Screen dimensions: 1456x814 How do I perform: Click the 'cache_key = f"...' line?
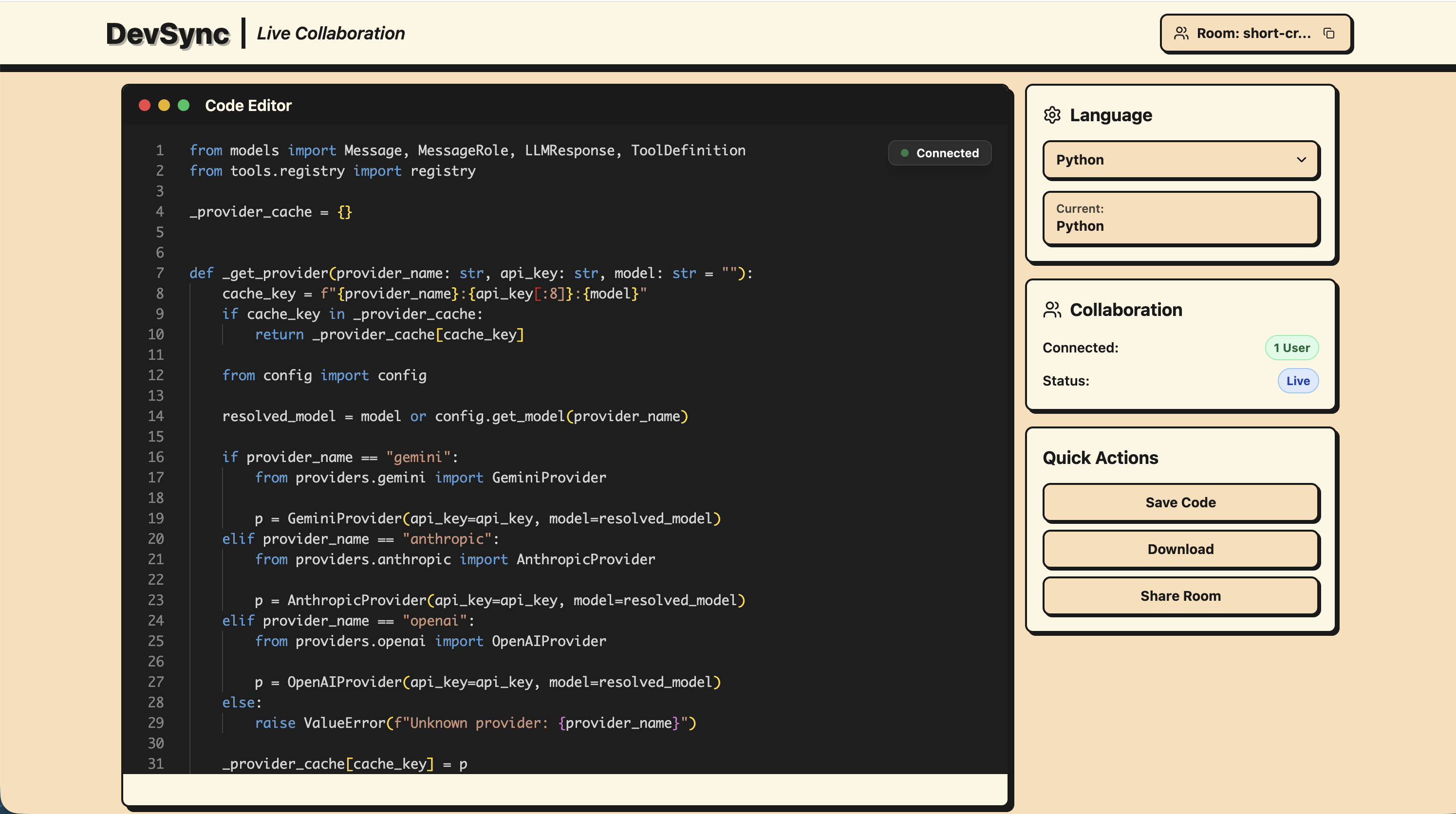(x=434, y=294)
